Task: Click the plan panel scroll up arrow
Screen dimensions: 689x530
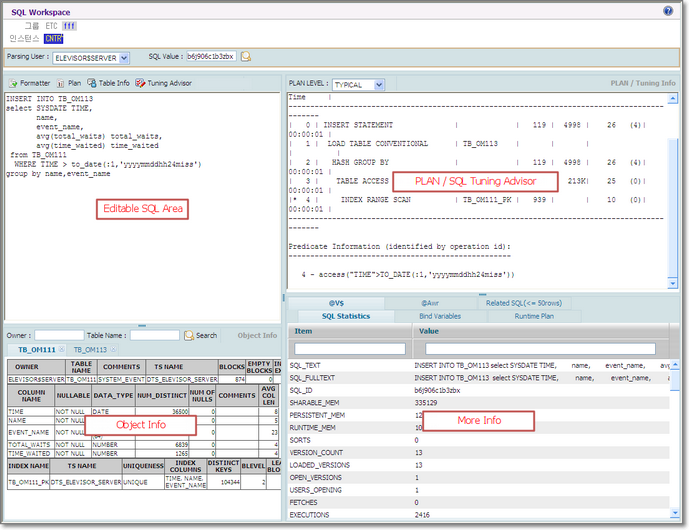Action: pyautogui.click(x=672, y=99)
